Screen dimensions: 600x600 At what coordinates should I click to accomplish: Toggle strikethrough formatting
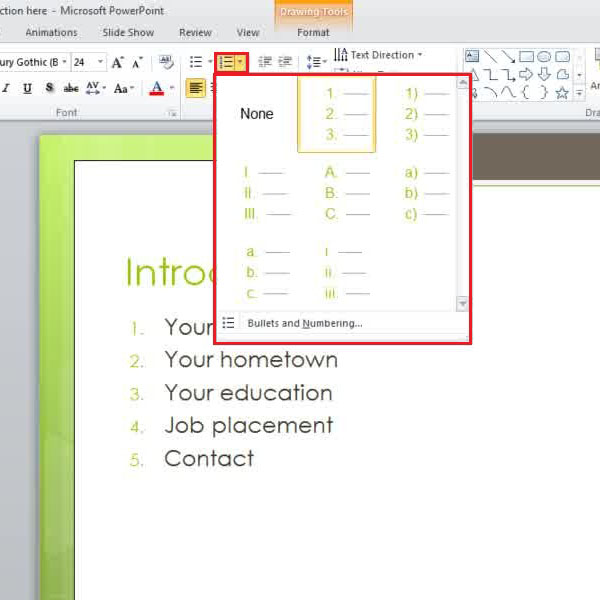tap(71, 88)
